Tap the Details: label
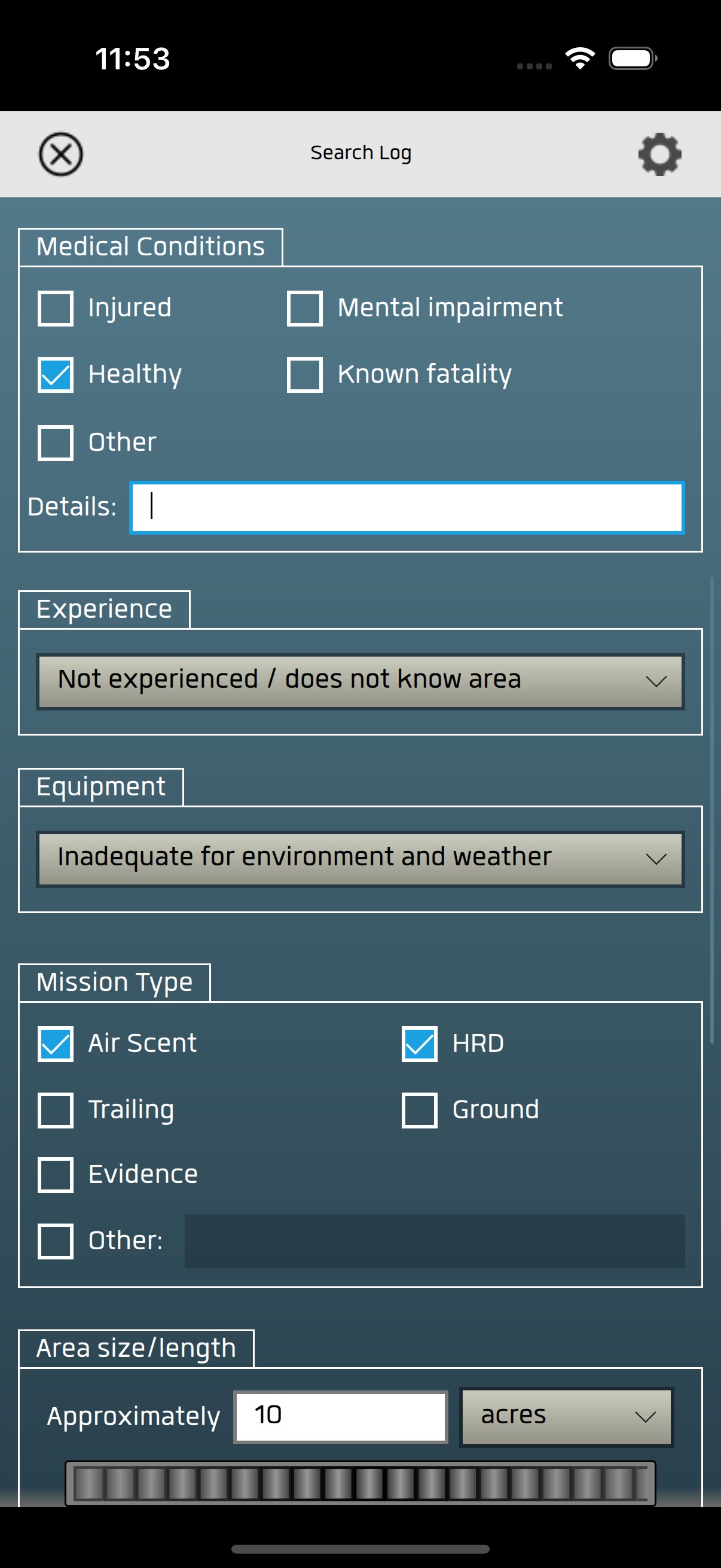This screenshot has height=1568, width=721. (72, 507)
